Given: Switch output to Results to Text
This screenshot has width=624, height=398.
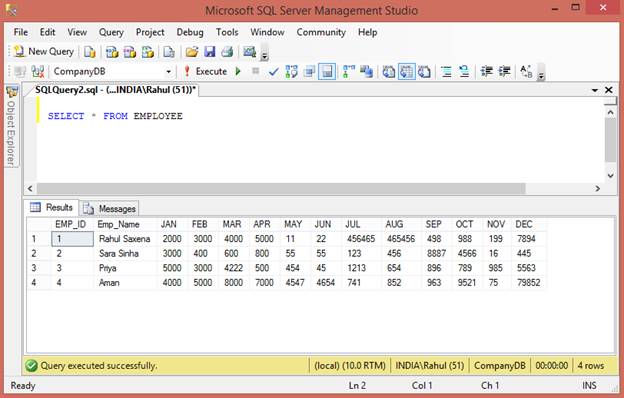Looking at the screenshot, I should click(389, 72).
